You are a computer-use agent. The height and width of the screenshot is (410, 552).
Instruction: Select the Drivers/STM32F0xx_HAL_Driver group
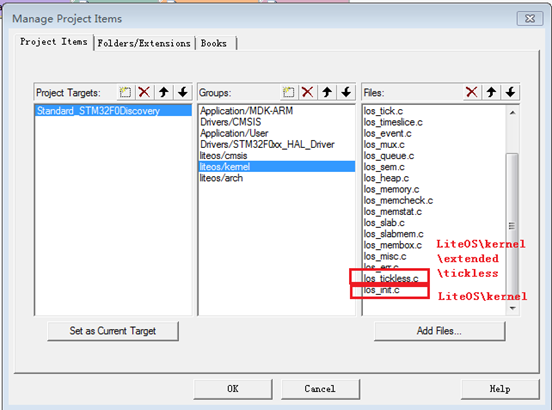[x=276, y=145]
